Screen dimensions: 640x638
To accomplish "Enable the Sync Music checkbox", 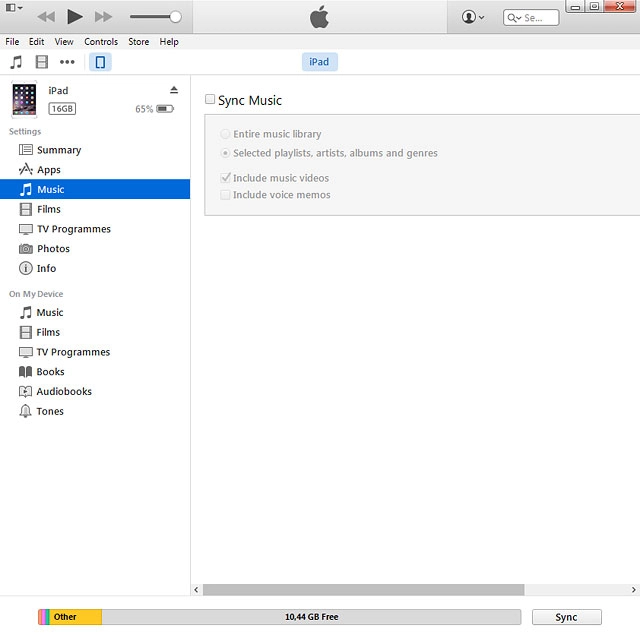I will pyautogui.click(x=210, y=99).
